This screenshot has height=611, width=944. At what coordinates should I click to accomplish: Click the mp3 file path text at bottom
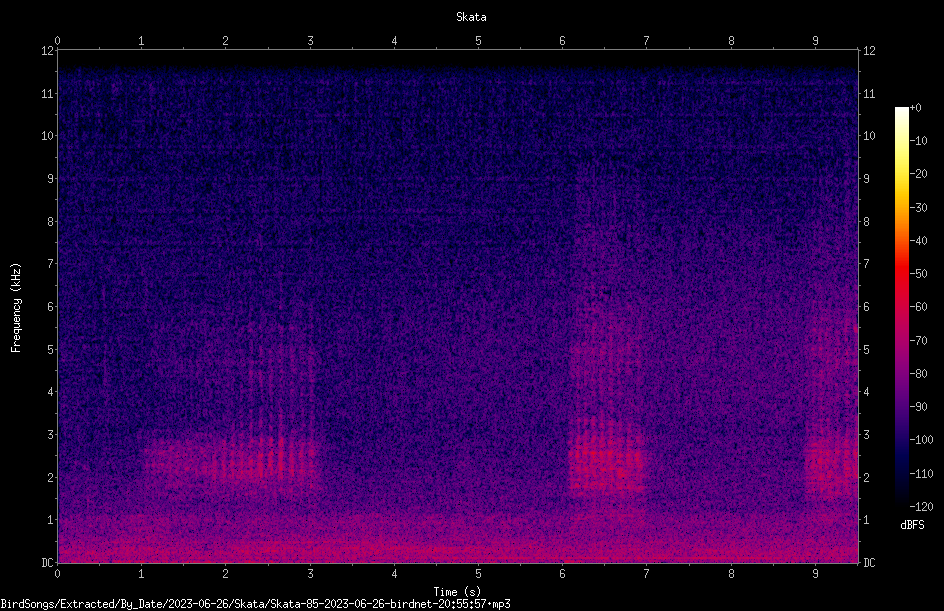[255, 604]
